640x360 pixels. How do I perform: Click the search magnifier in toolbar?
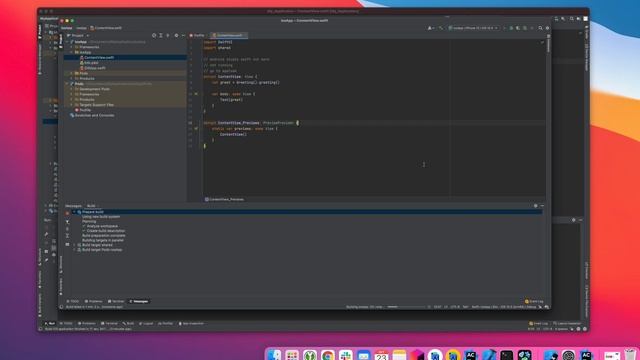coord(540,28)
